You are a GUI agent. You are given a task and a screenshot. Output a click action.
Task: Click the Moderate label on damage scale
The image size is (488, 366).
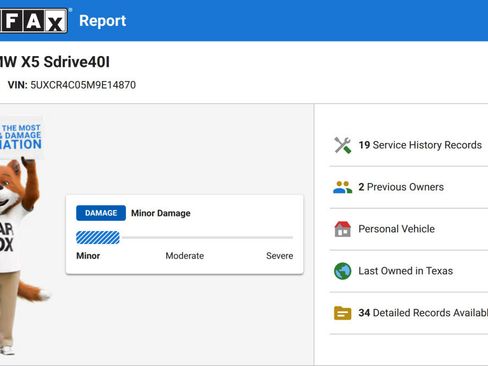(x=185, y=256)
